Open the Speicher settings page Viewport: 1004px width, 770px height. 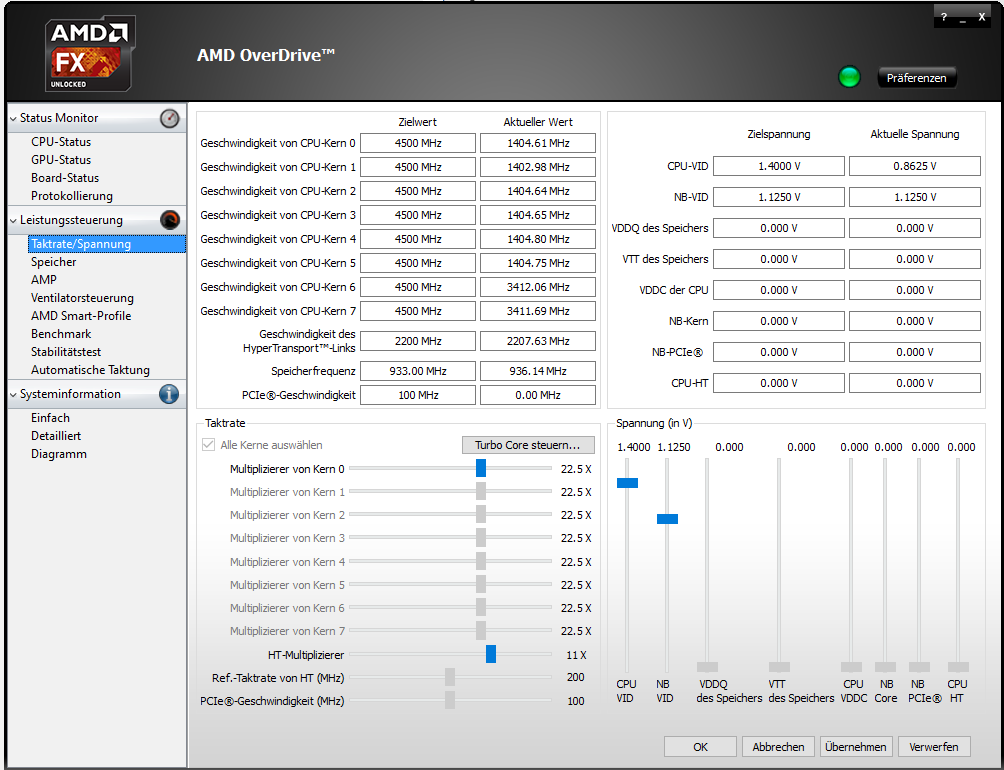coord(53,262)
